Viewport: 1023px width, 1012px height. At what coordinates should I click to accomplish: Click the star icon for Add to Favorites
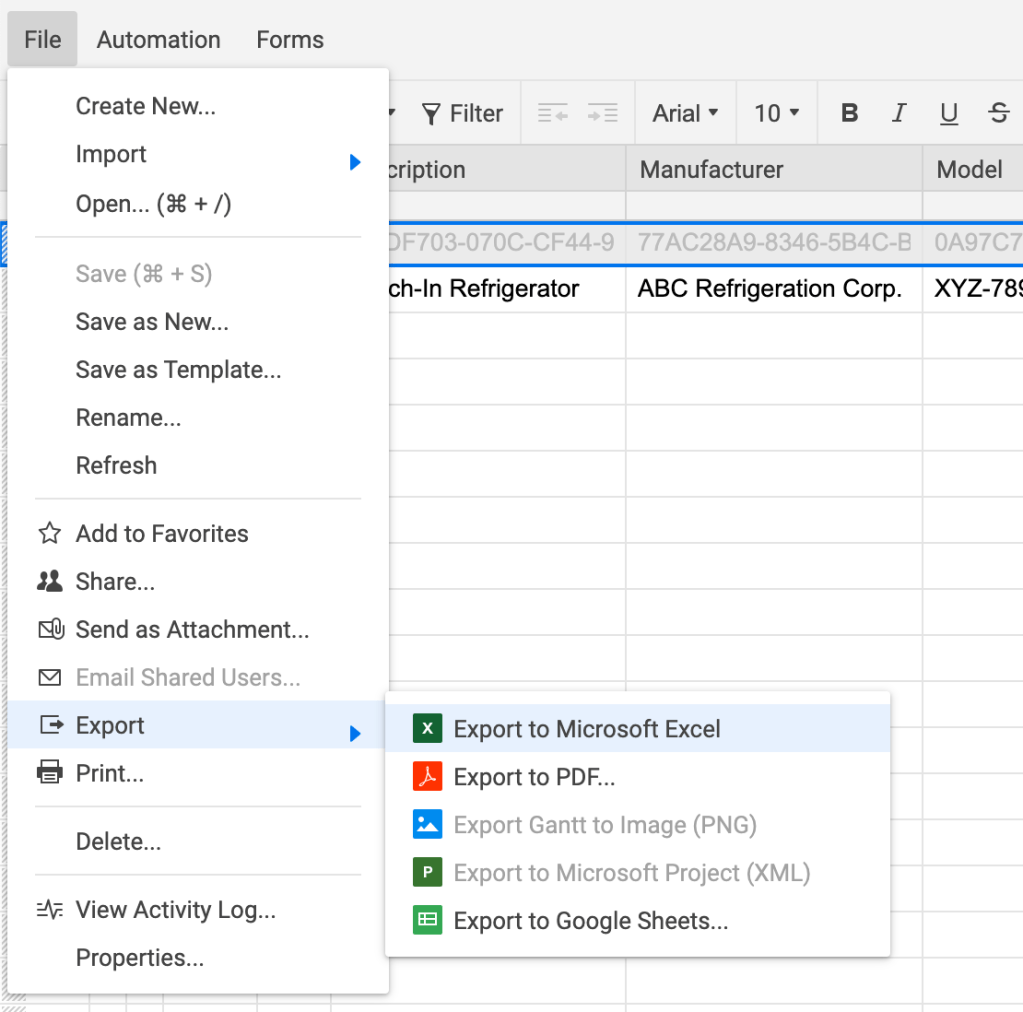coord(49,533)
